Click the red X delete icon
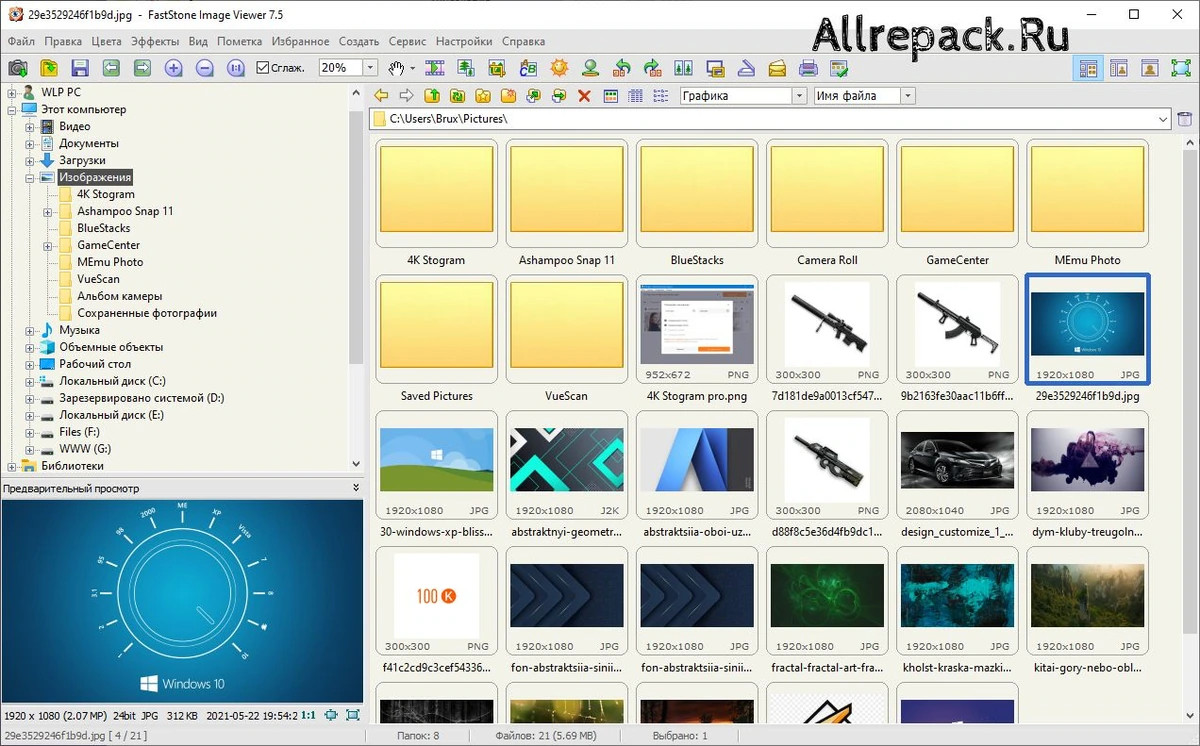Screen dimensions: 1200x746 [x=584, y=96]
